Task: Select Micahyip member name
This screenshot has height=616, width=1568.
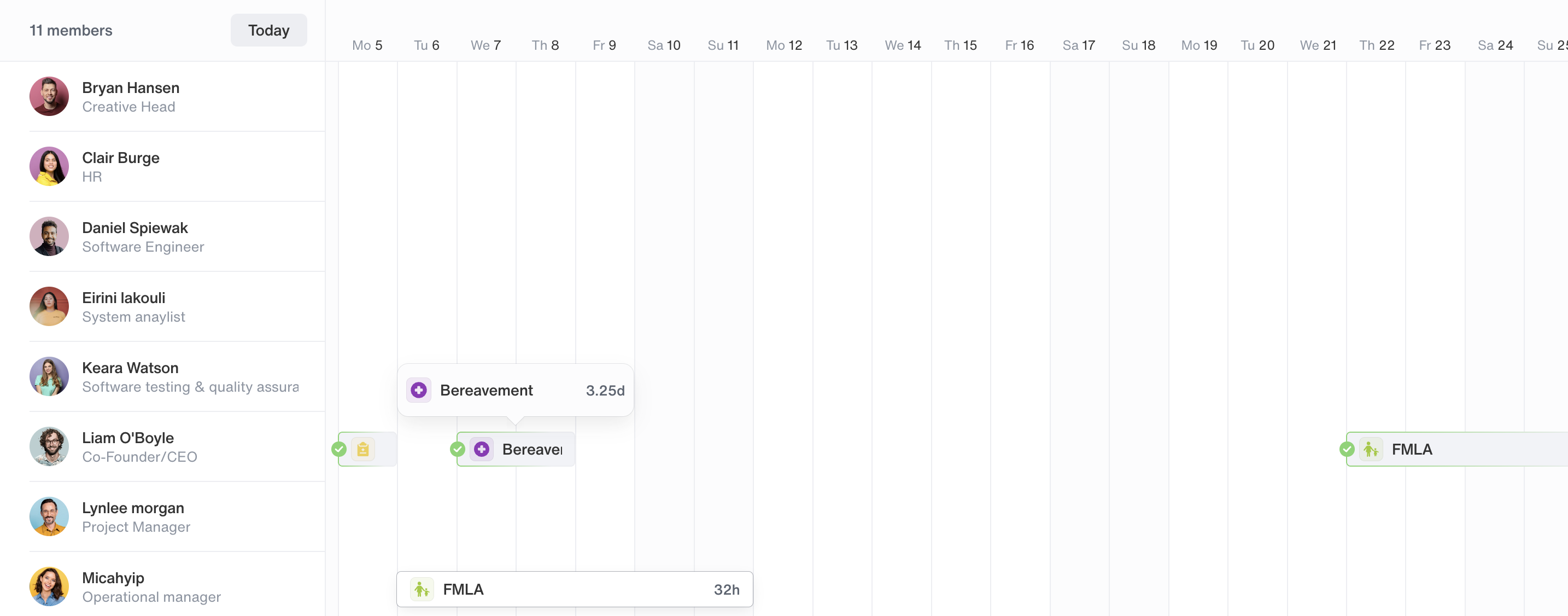Action: [x=113, y=578]
